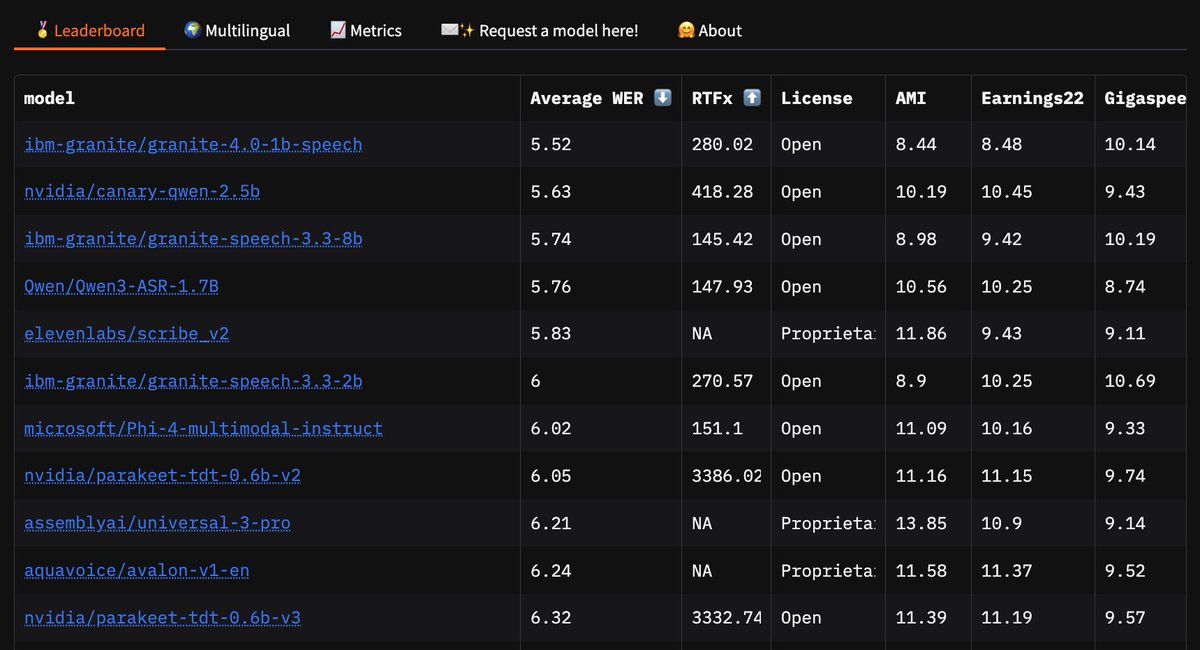
Task: Sort by the Average WER column header
Action: point(601,98)
